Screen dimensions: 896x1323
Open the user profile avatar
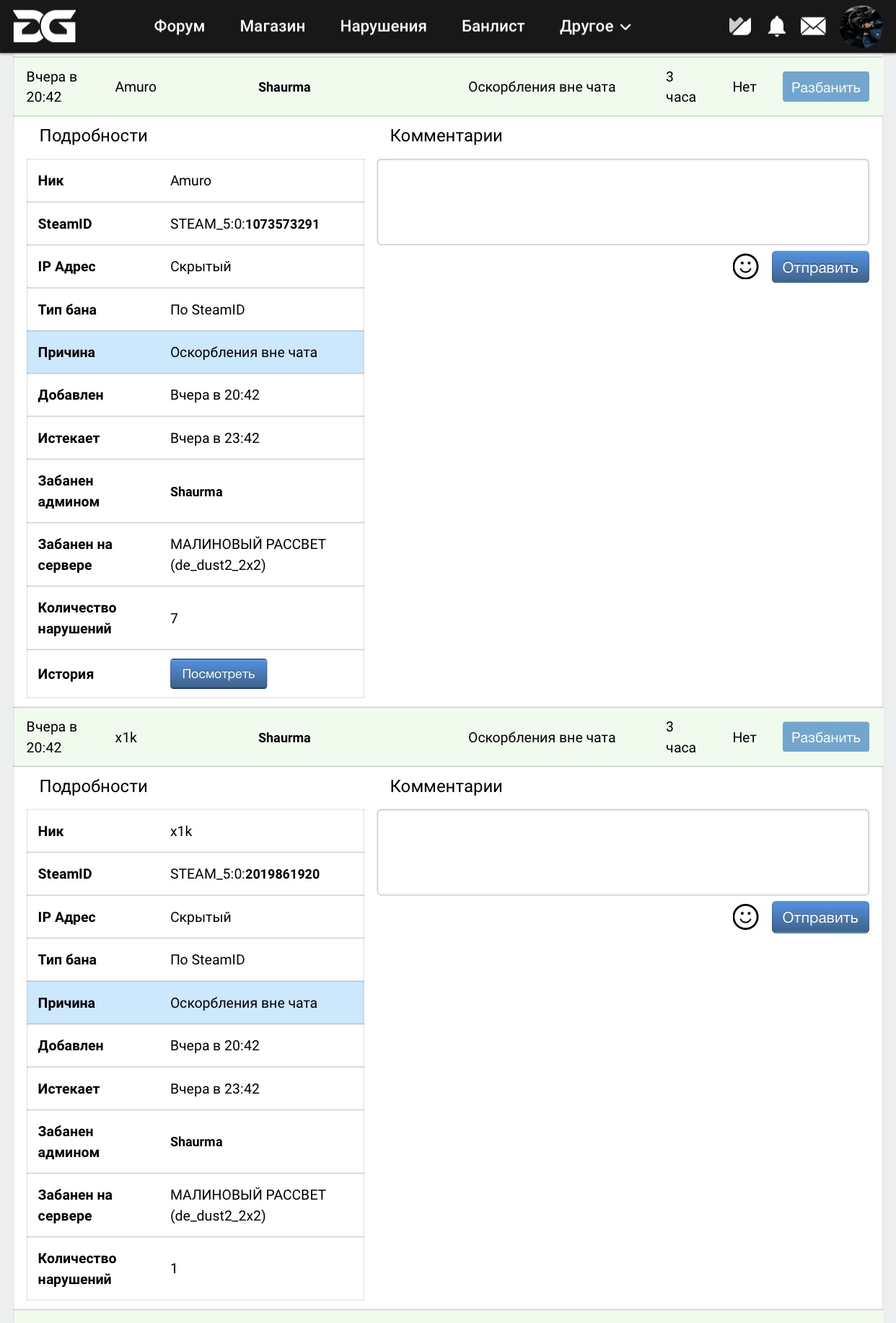click(861, 27)
